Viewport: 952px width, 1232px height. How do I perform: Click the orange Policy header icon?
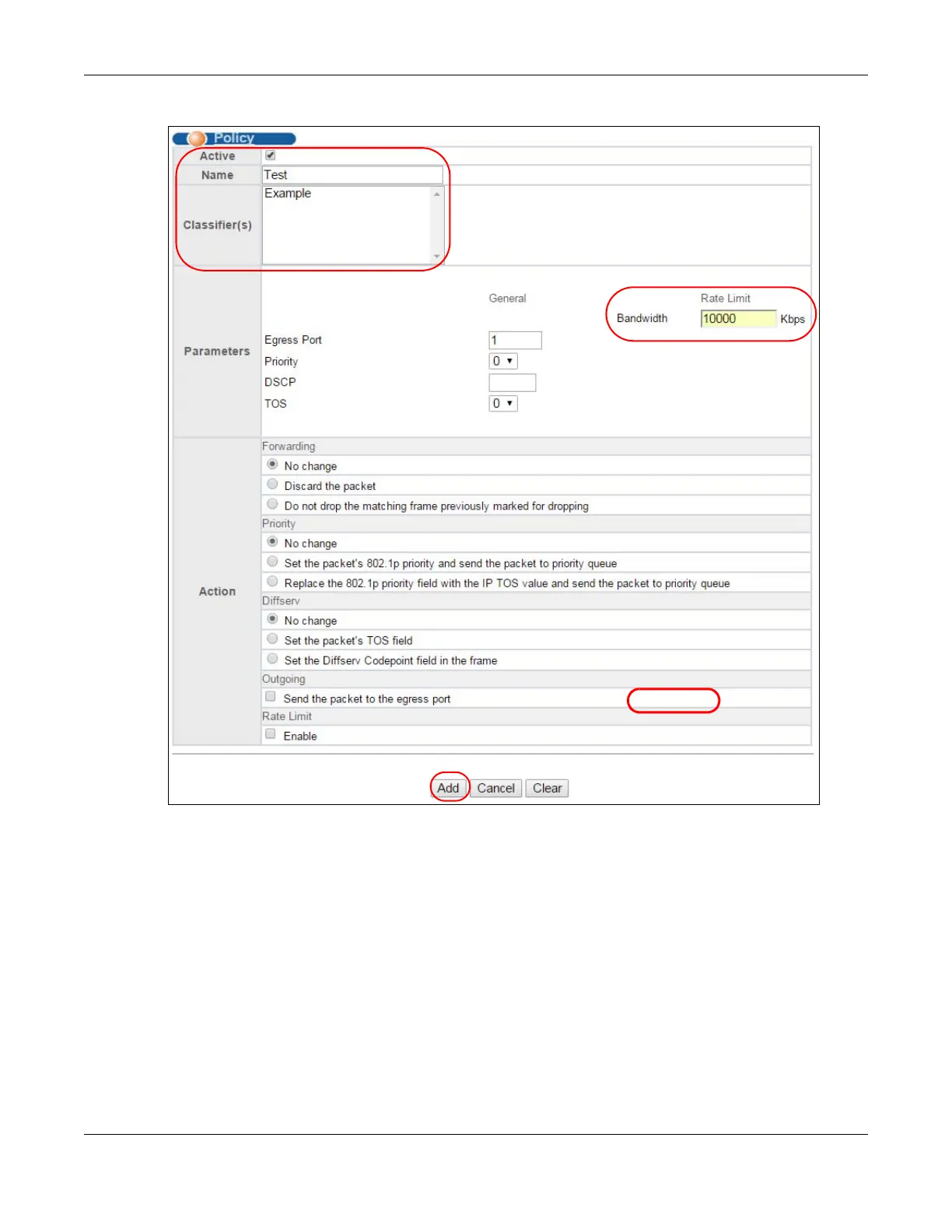click(197, 138)
